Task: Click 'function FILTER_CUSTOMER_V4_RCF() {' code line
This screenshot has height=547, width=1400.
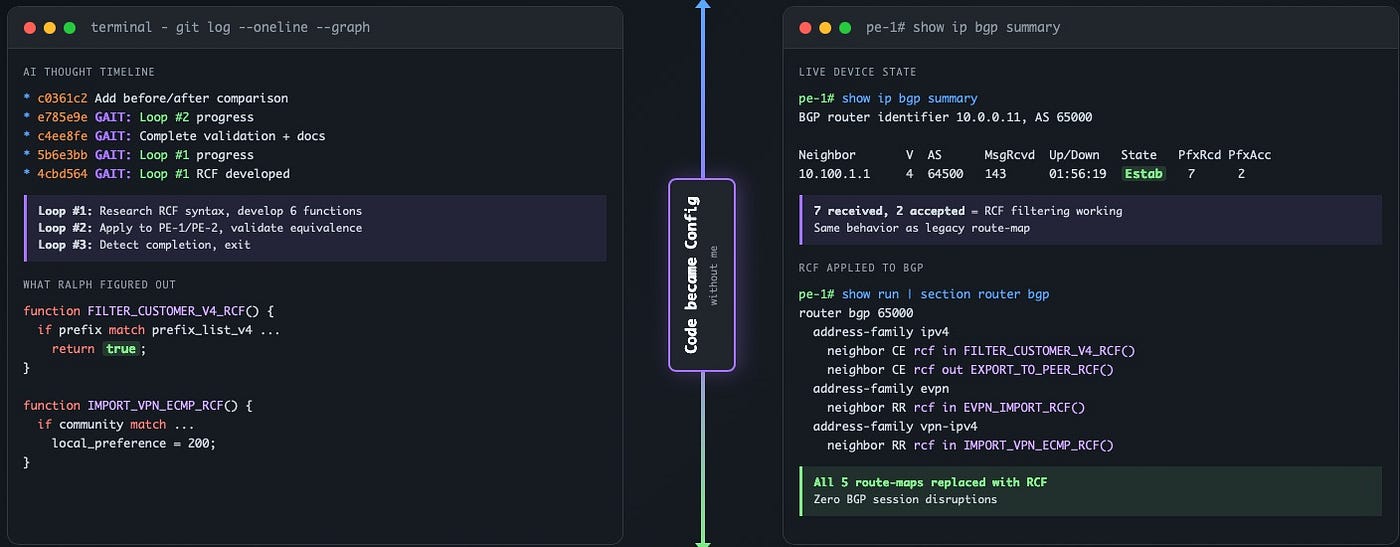Action: tap(148, 311)
